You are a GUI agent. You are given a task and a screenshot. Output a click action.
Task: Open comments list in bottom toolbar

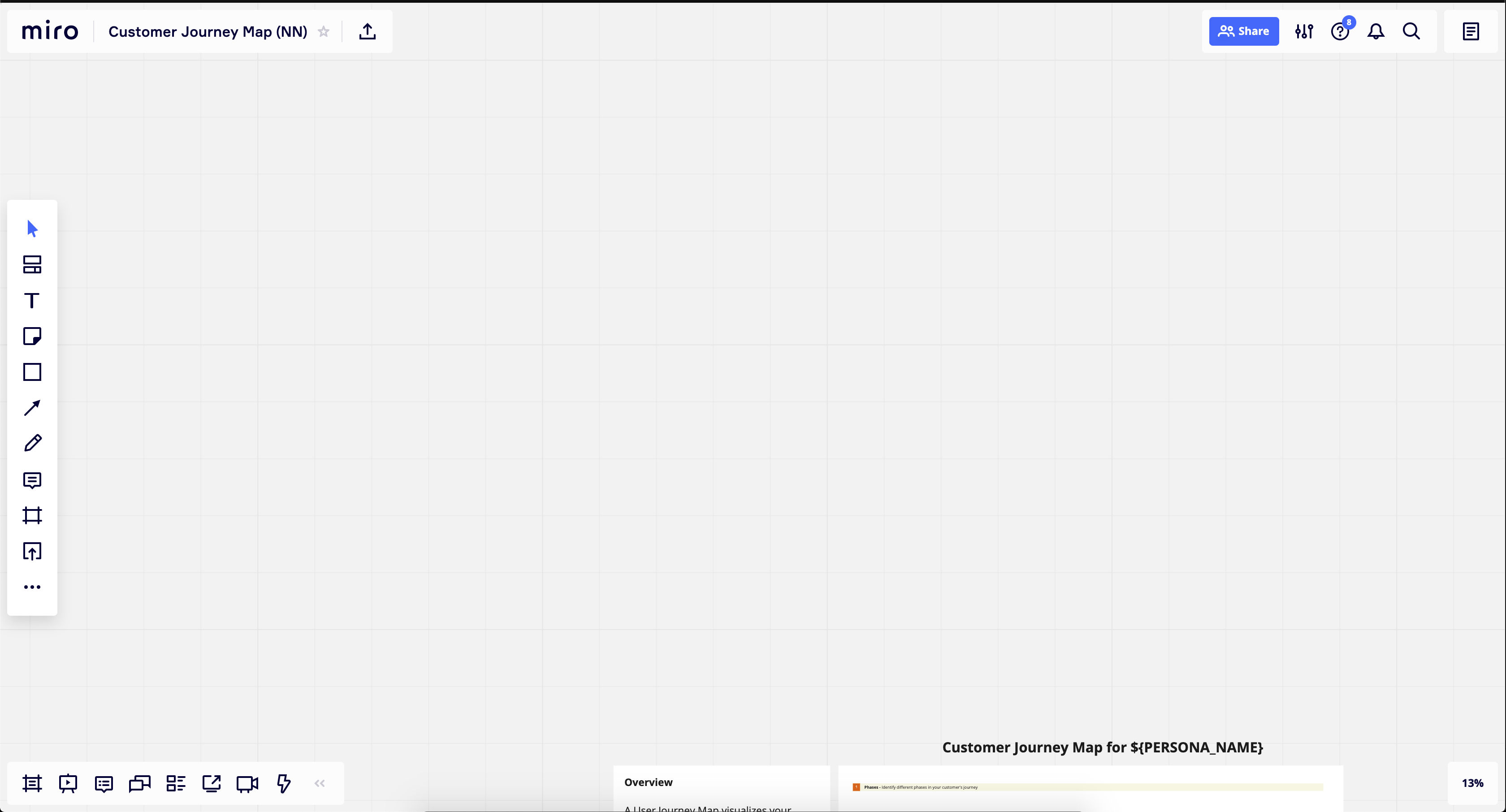click(104, 783)
